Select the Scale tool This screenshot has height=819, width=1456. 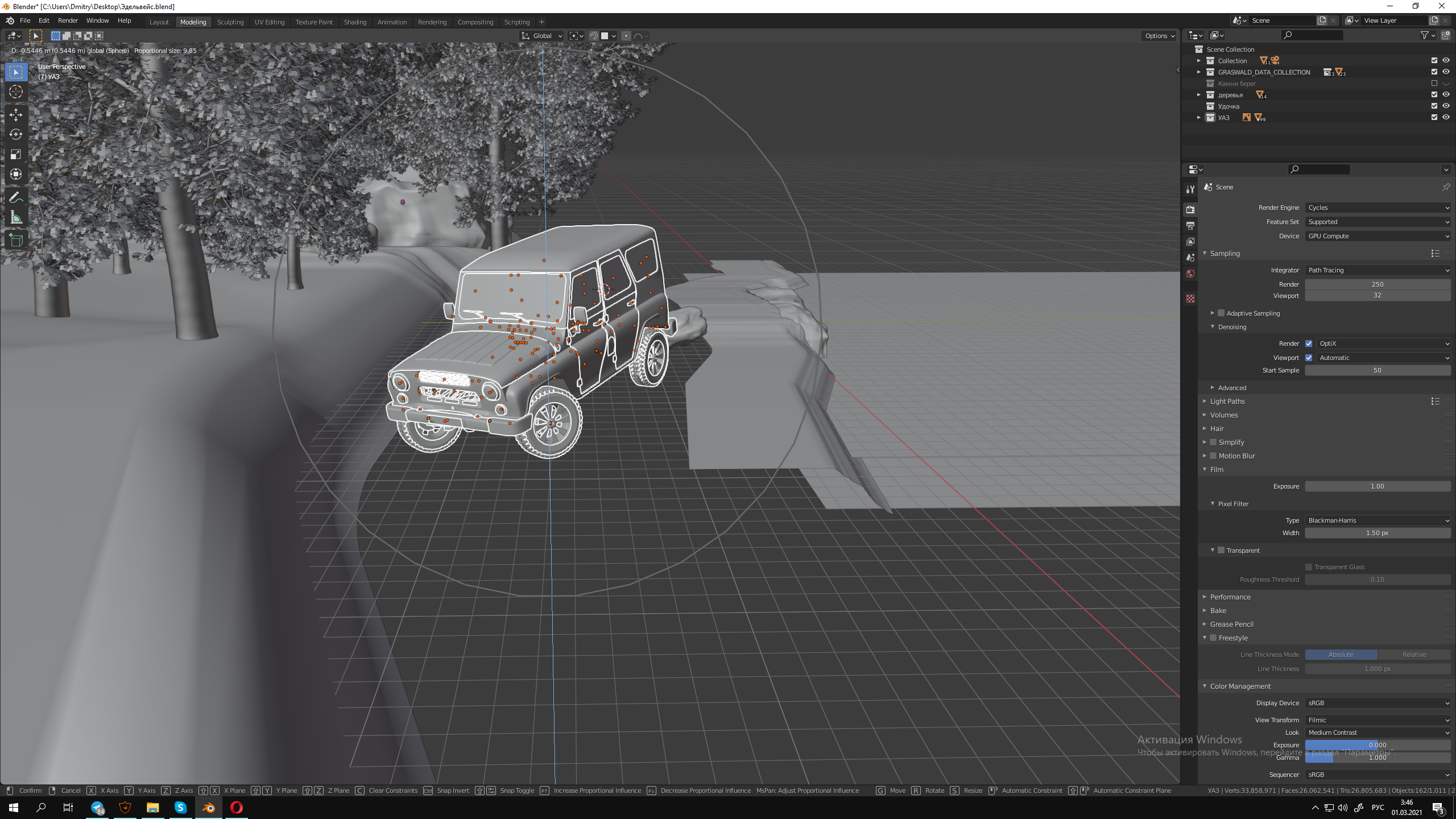pos(16,154)
